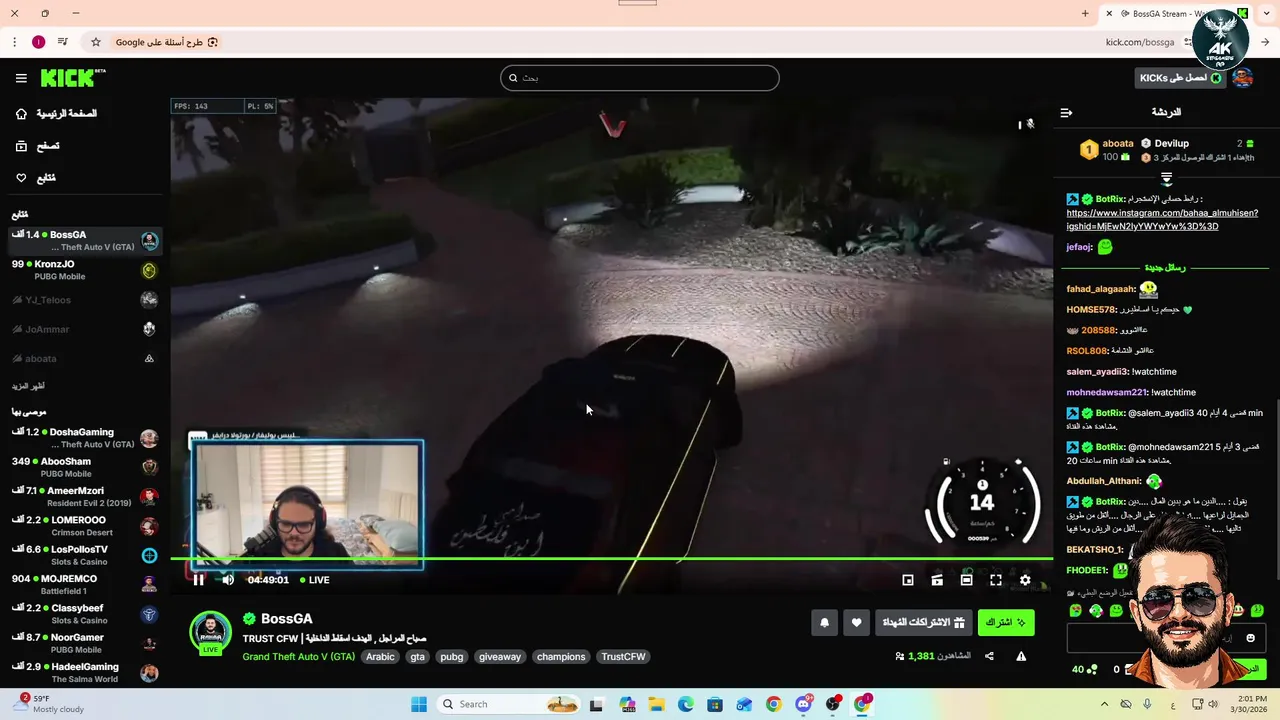Select the giveaway tag
Viewport: 1280px width, 720px height.
(x=500, y=657)
